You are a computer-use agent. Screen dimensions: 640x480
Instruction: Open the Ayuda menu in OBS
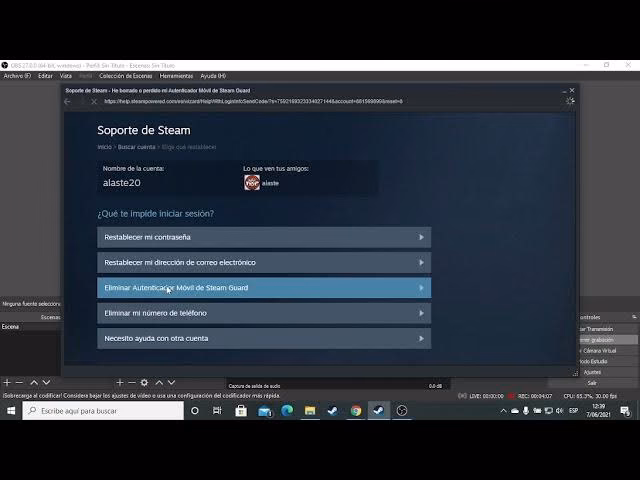[x=213, y=76]
